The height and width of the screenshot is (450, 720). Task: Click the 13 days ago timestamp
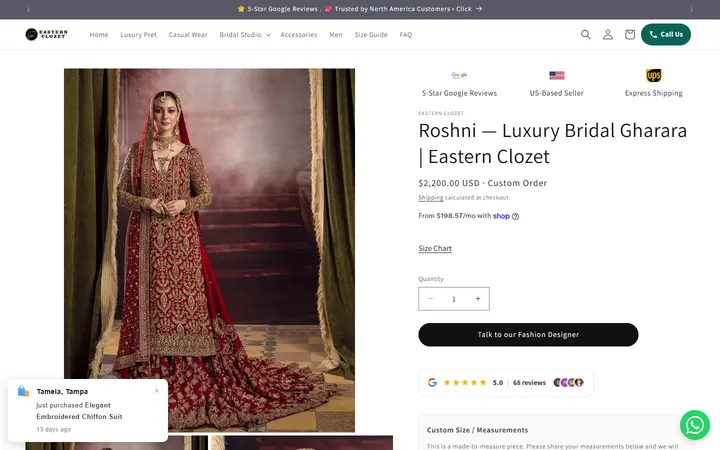[54, 429]
